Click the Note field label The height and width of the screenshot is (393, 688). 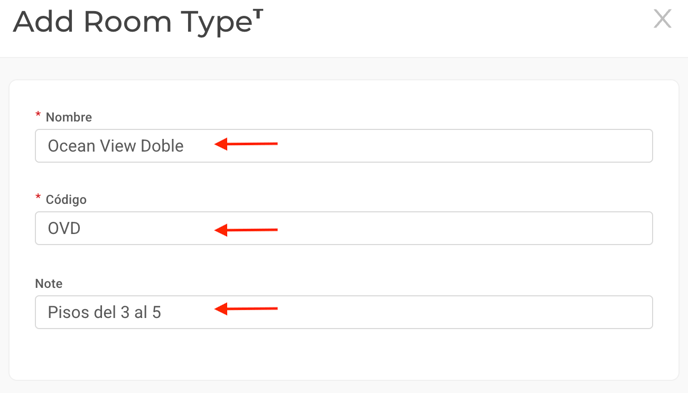[x=49, y=283]
